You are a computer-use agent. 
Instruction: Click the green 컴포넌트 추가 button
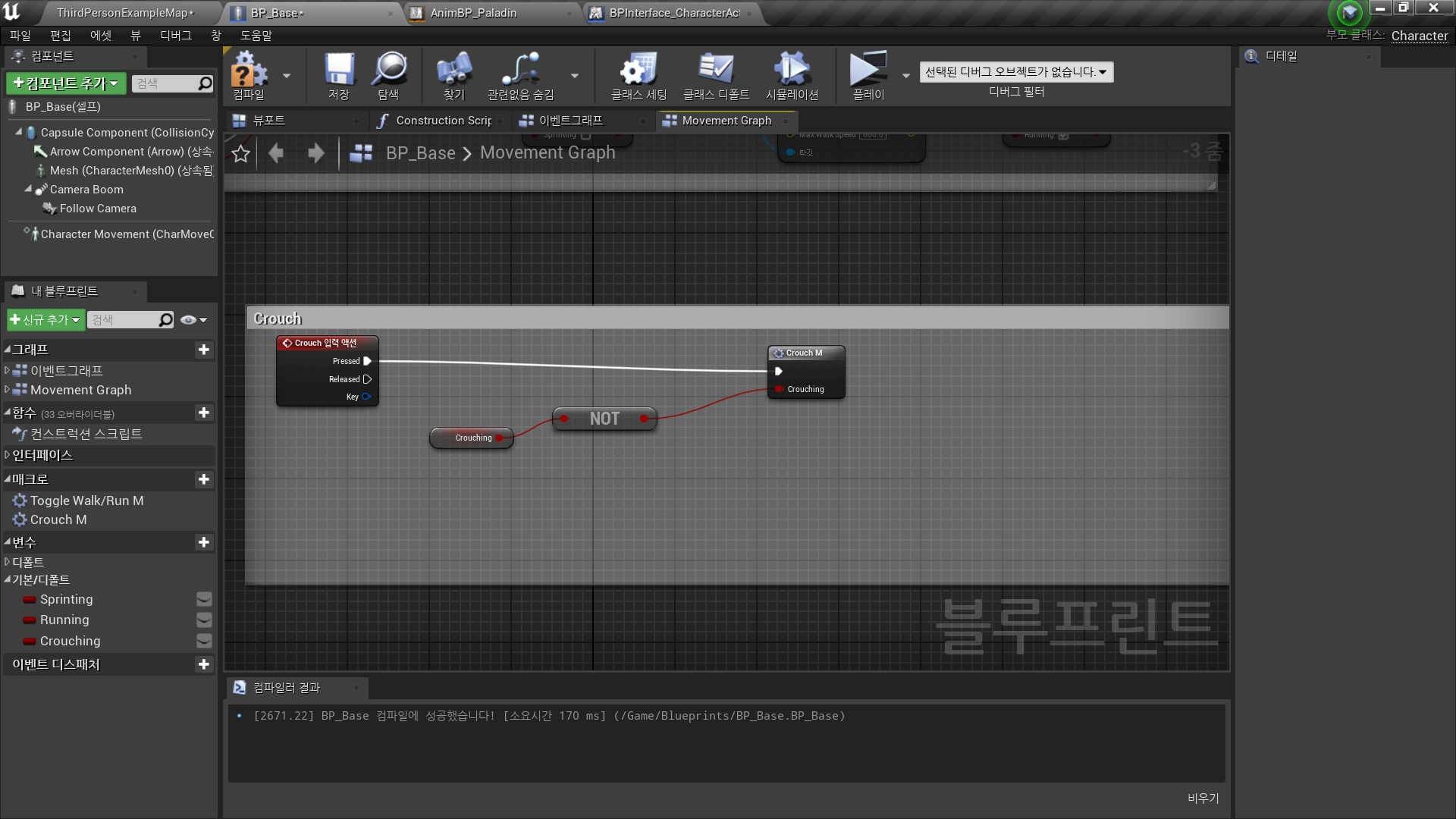[66, 83]
